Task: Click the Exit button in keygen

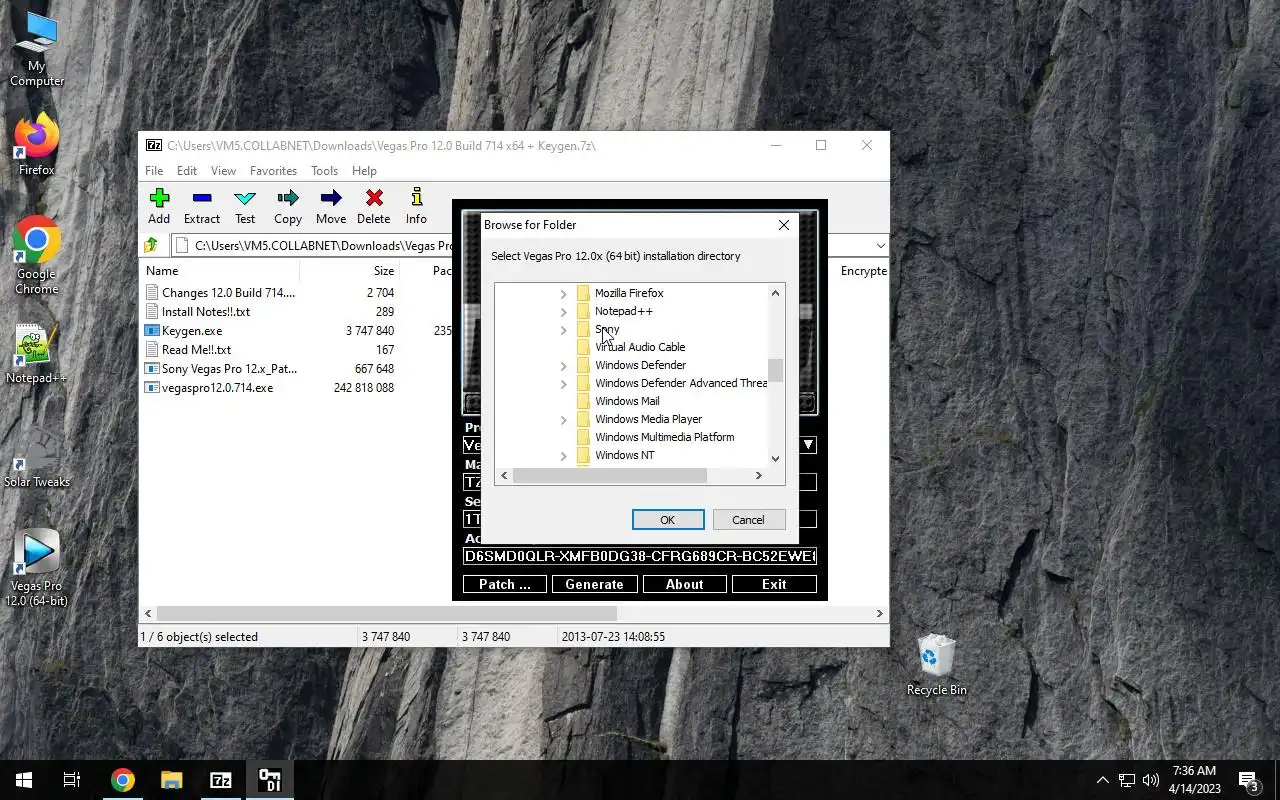Action: click(x=775, y=584)
